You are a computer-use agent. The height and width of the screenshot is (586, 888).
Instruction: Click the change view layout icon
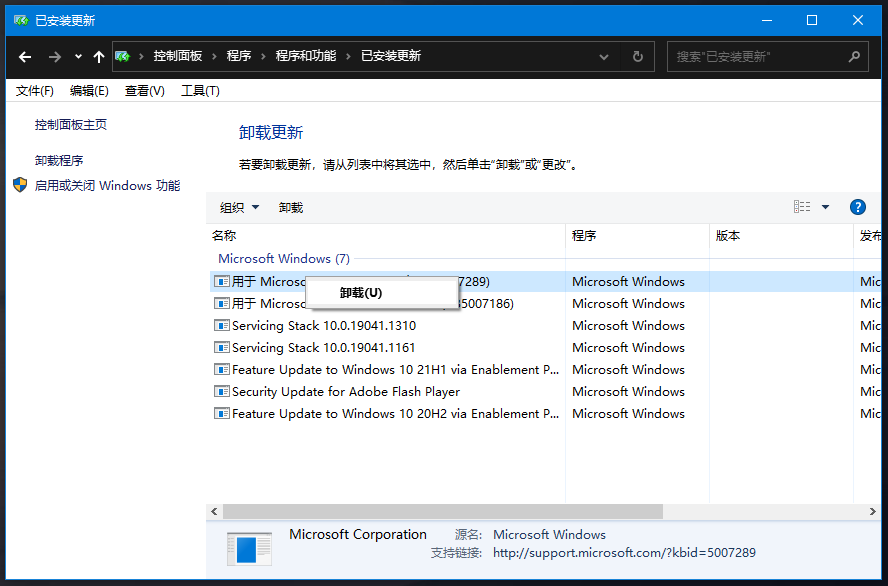pyautogui.click(x=802, y=207)
